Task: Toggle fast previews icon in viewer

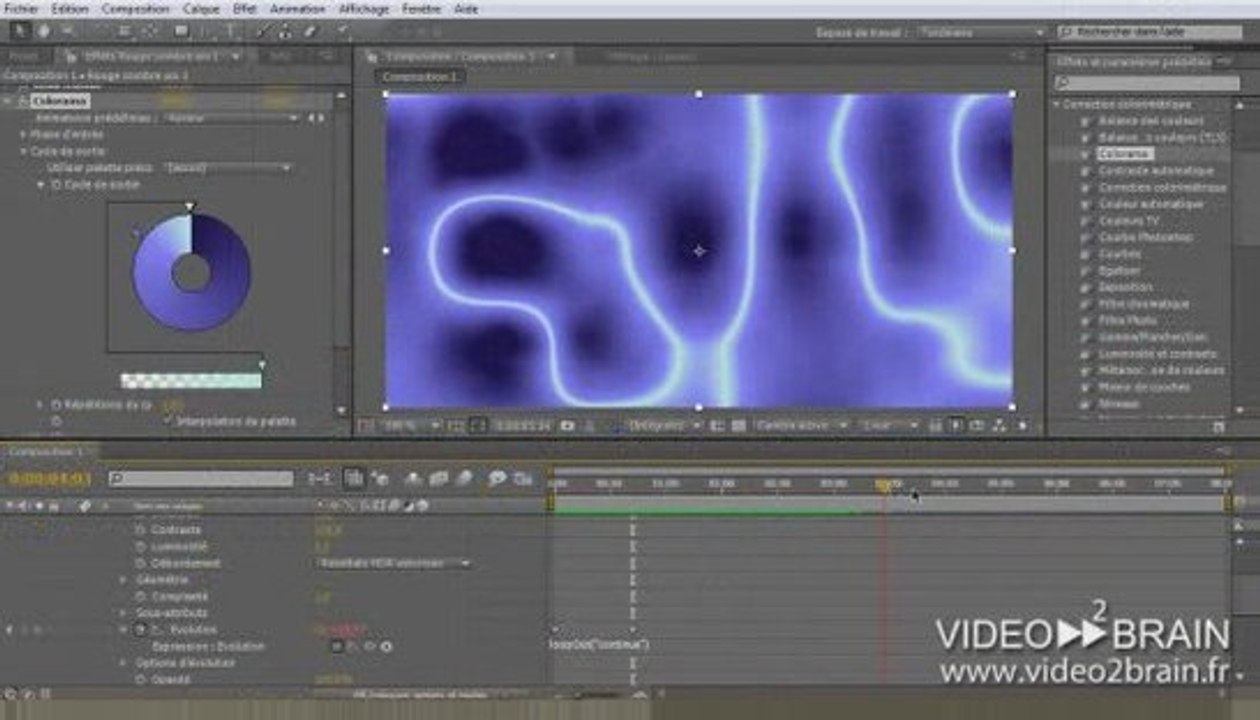Action: [x=957, y=426]
